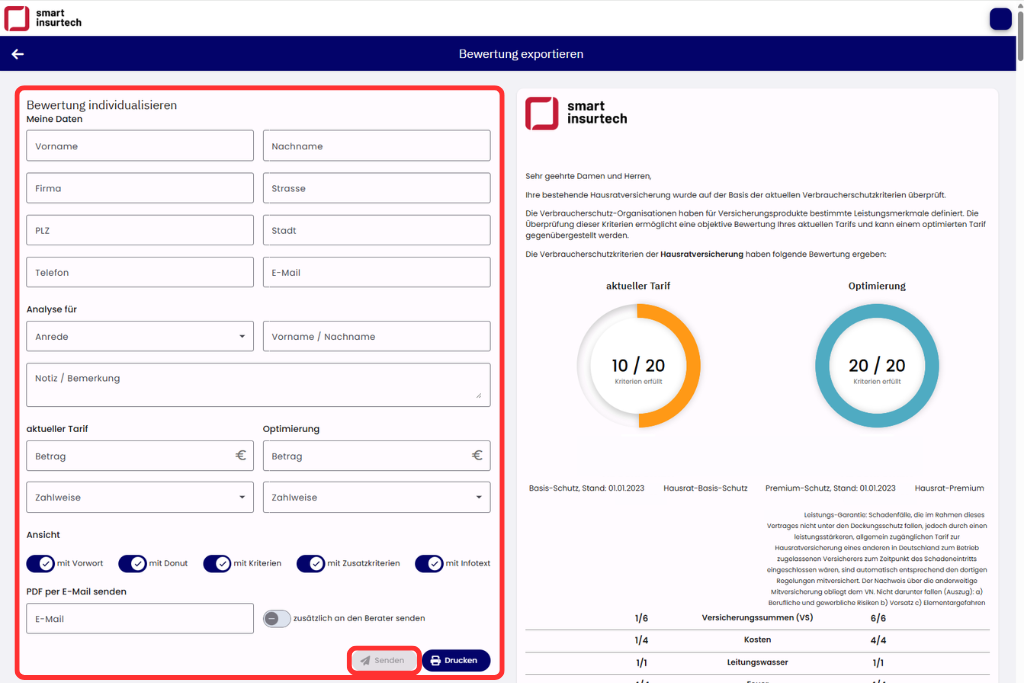Turn off the 'mit Donut' switch
1024x683 pixels.
tap(132, 564)
